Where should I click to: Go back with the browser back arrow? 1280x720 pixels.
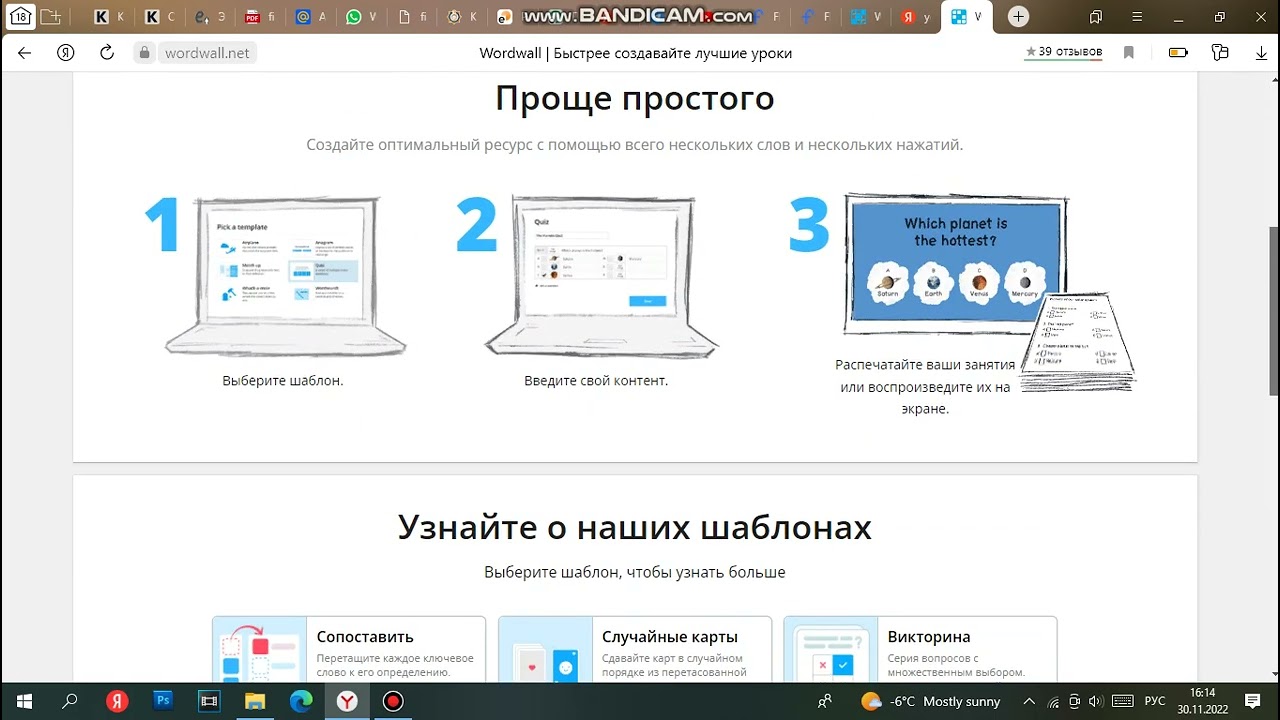25,53
